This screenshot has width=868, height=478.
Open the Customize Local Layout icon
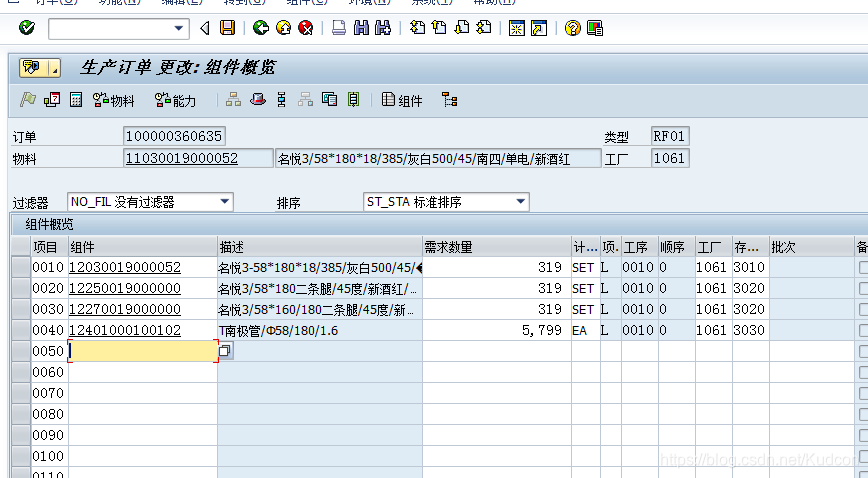click(x=595, y=28)
